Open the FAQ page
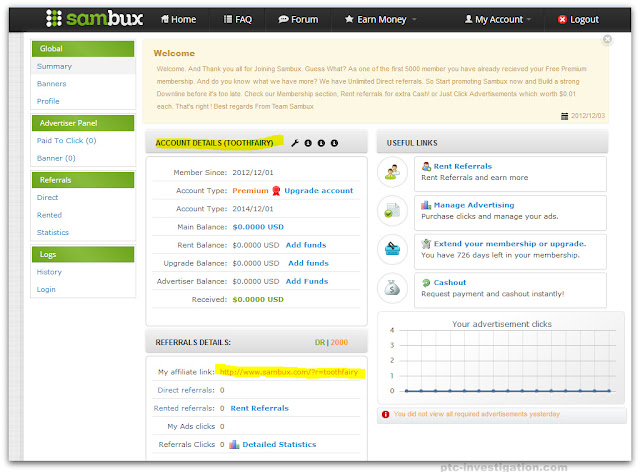640x472 pixels. click(238, 20)
